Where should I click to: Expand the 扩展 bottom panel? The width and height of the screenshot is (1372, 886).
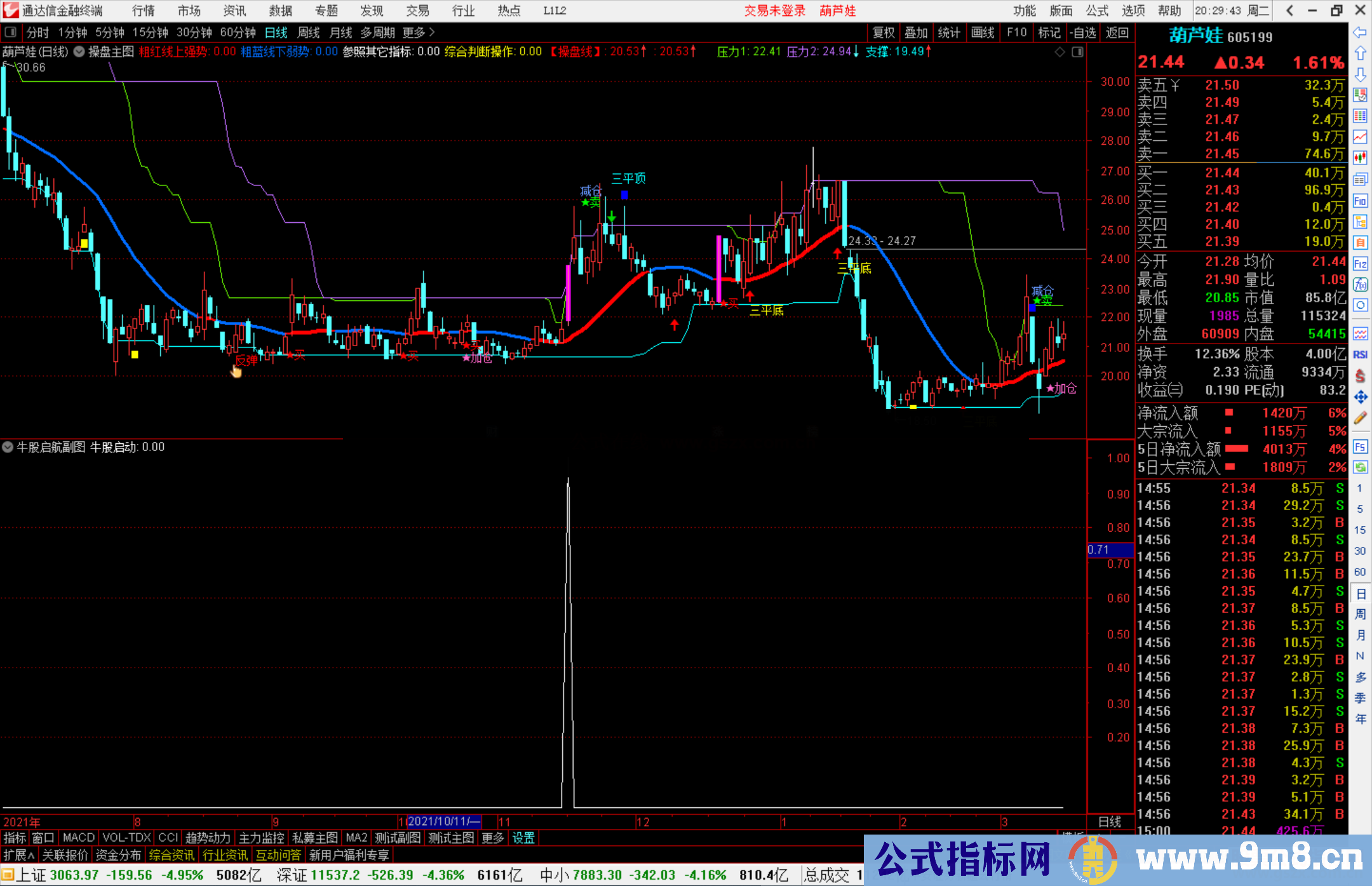pos(19,855)
